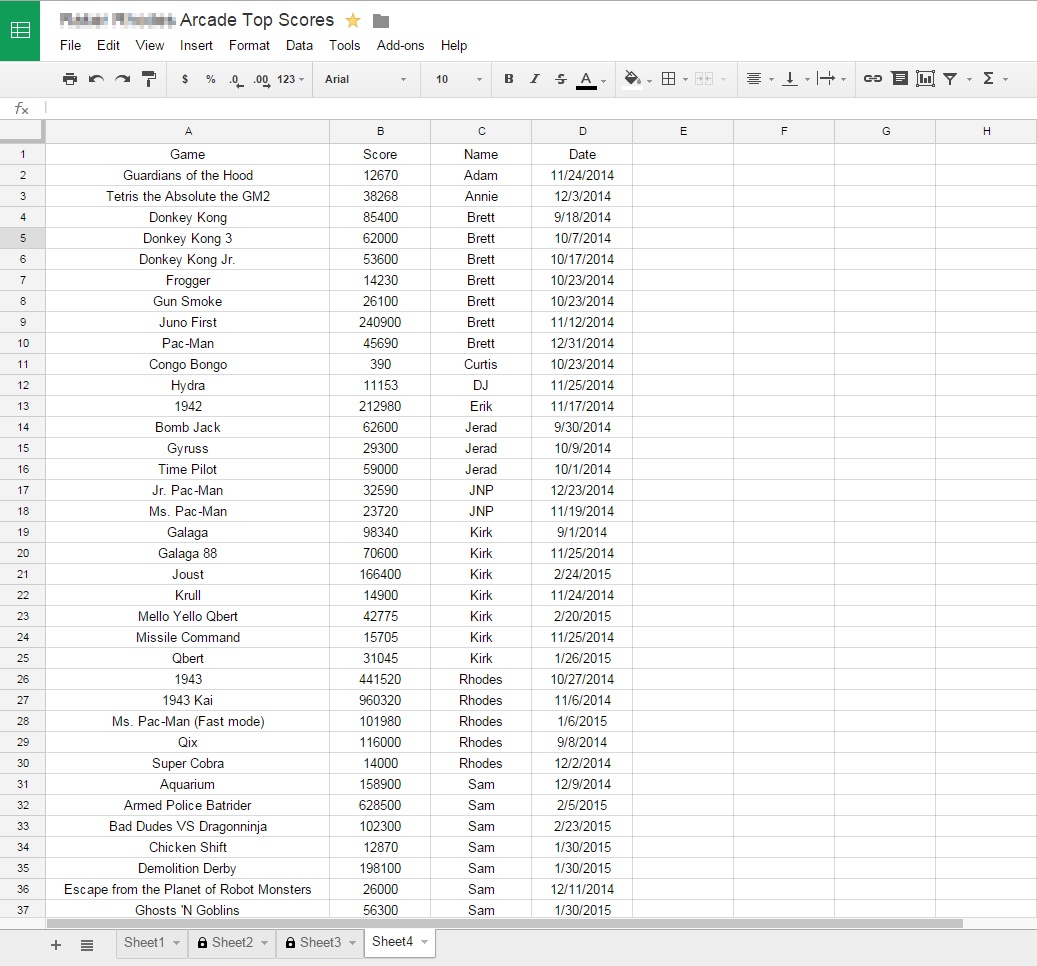Expand the merge cells dropdown arrow

pyautogui.click(x=724, y=79)
